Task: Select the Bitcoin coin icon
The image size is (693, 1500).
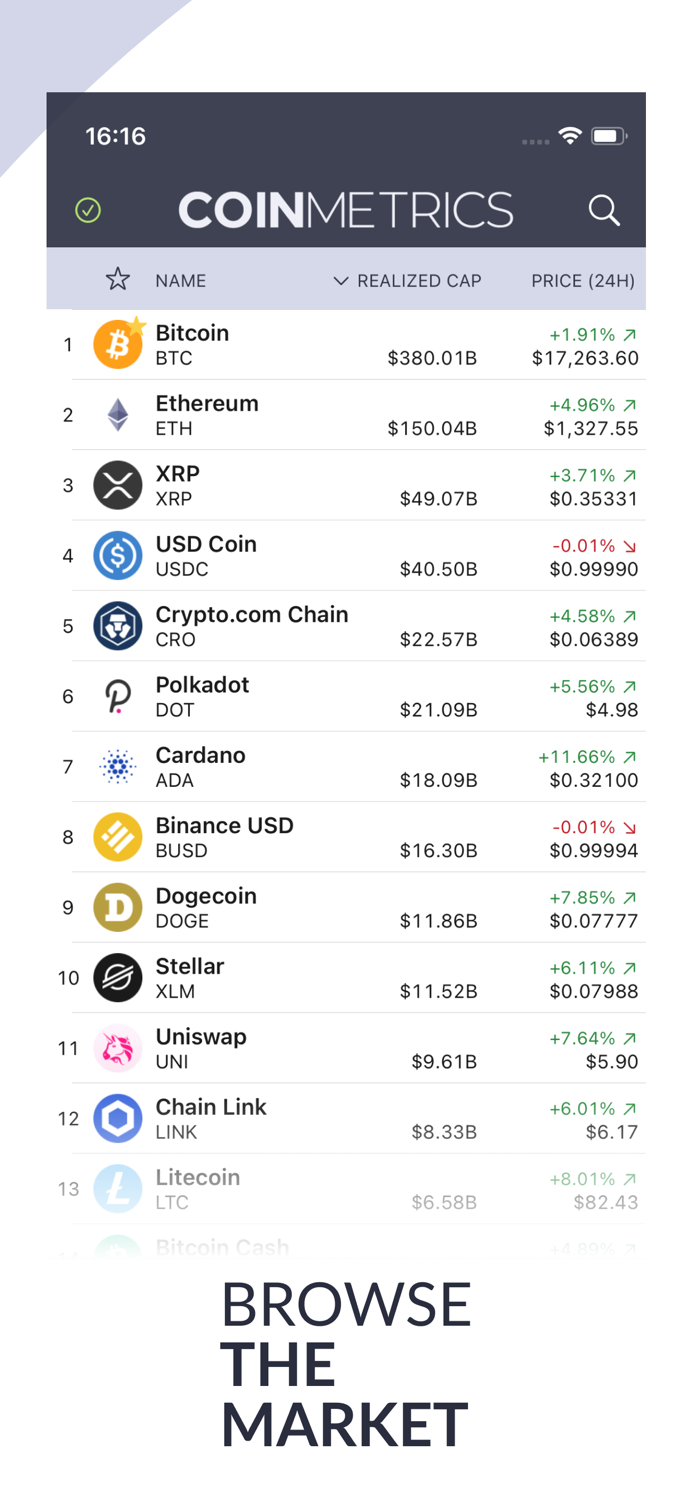Action: 118,345
